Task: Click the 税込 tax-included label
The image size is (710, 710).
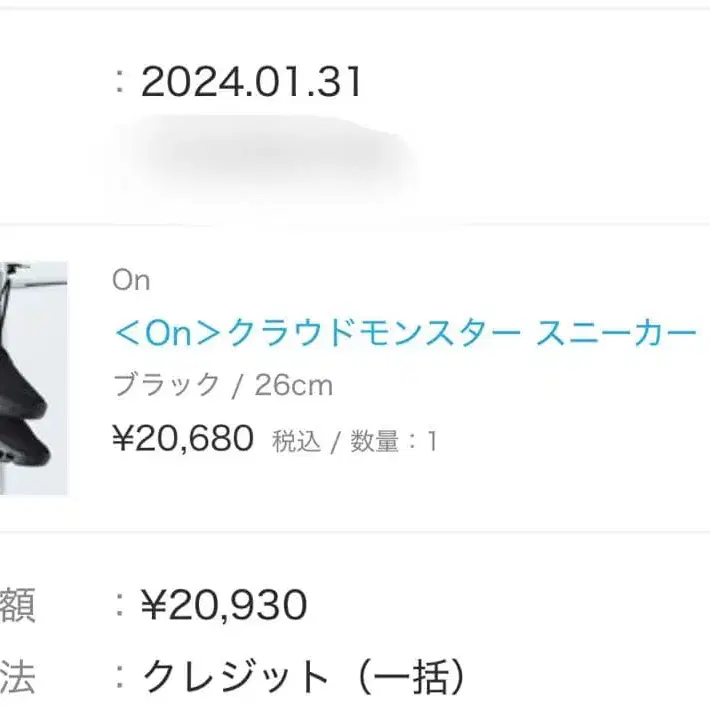Action: [x=296, y=441]
